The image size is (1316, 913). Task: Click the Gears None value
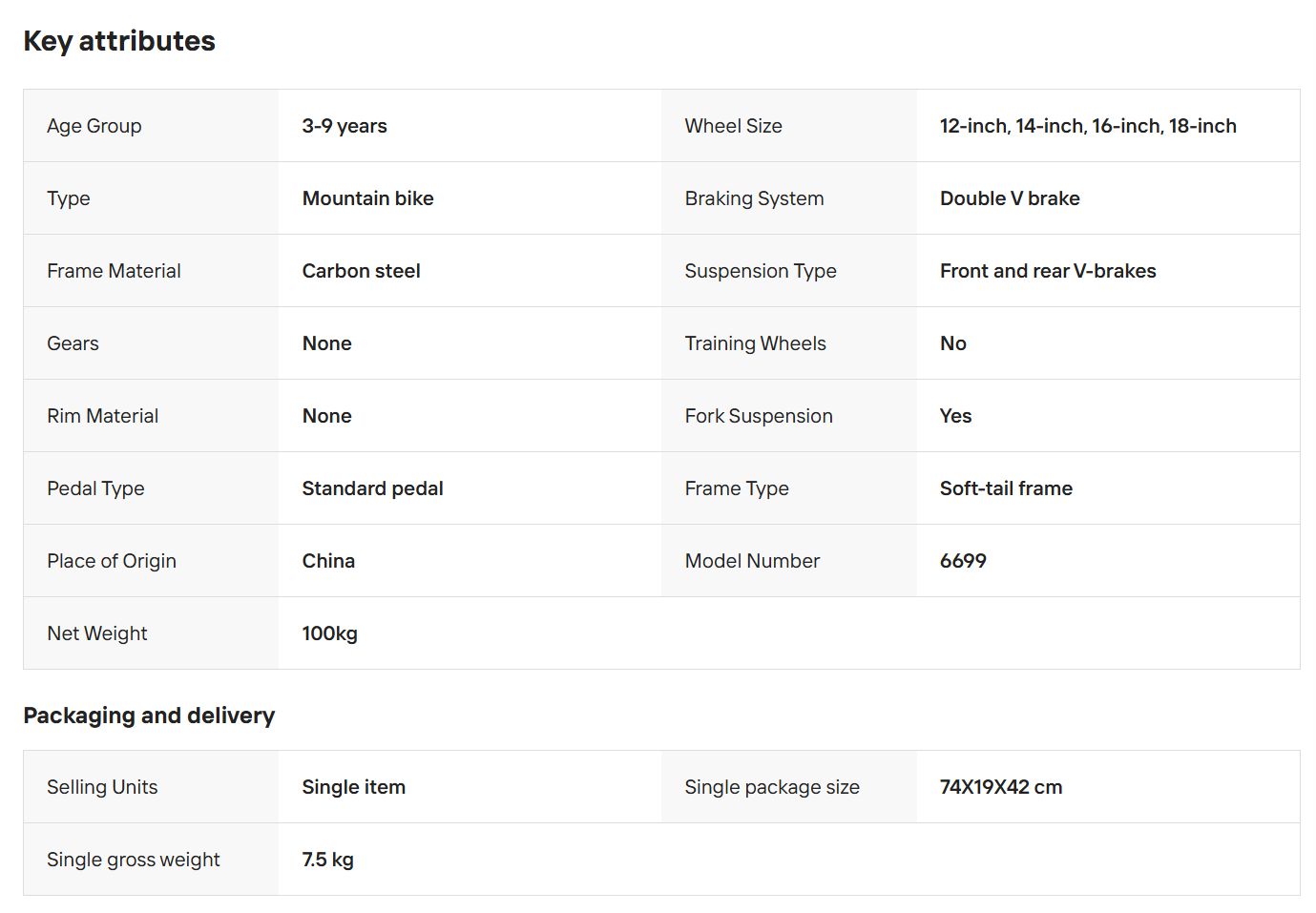click(327, 343)
